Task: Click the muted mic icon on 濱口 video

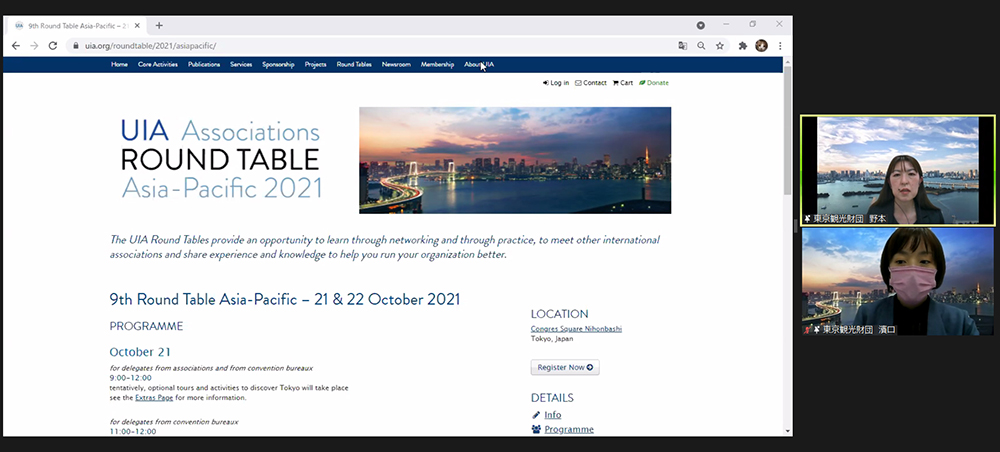Action: 808,330
